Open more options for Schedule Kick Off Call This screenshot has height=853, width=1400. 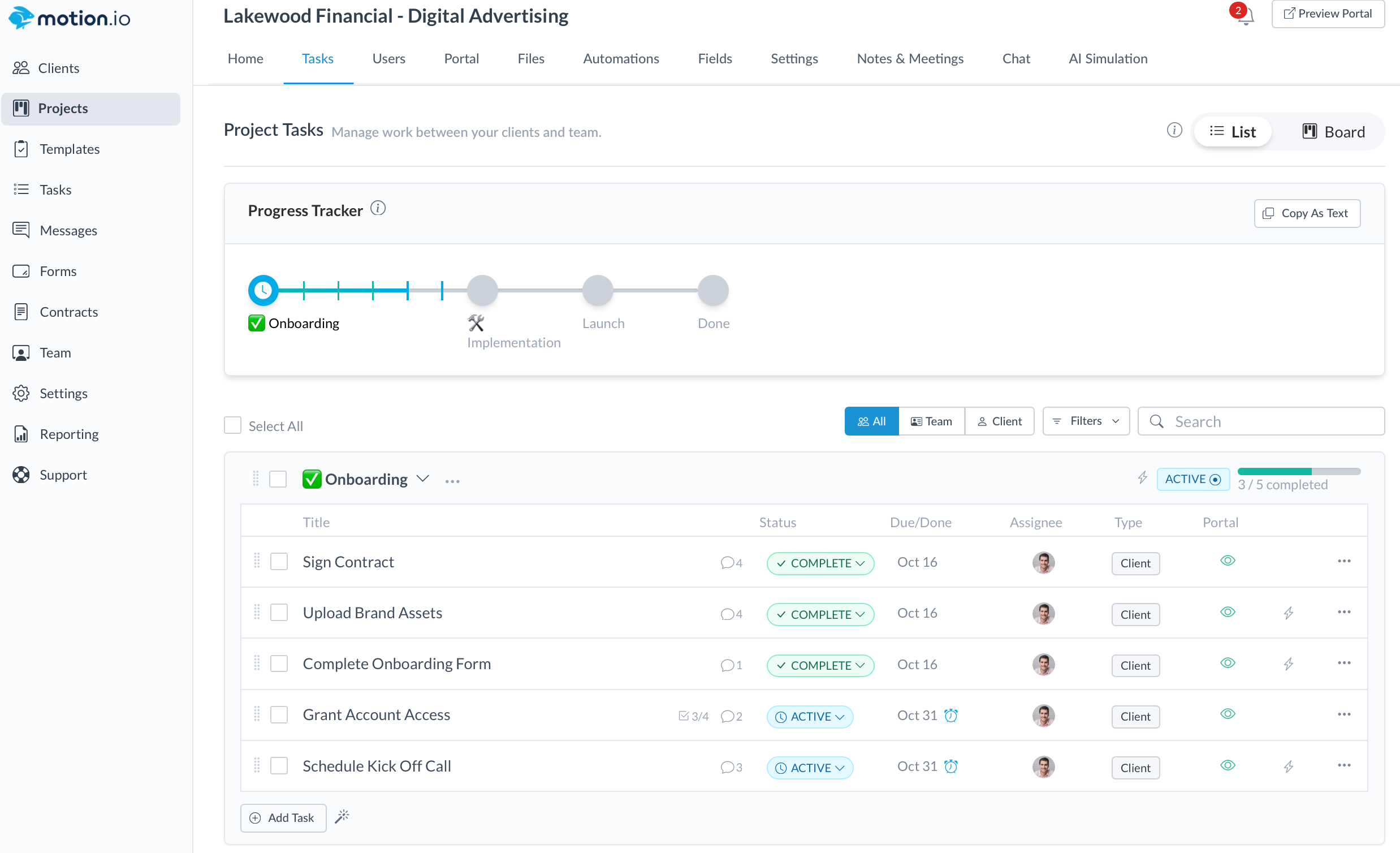pos(1344,765)
